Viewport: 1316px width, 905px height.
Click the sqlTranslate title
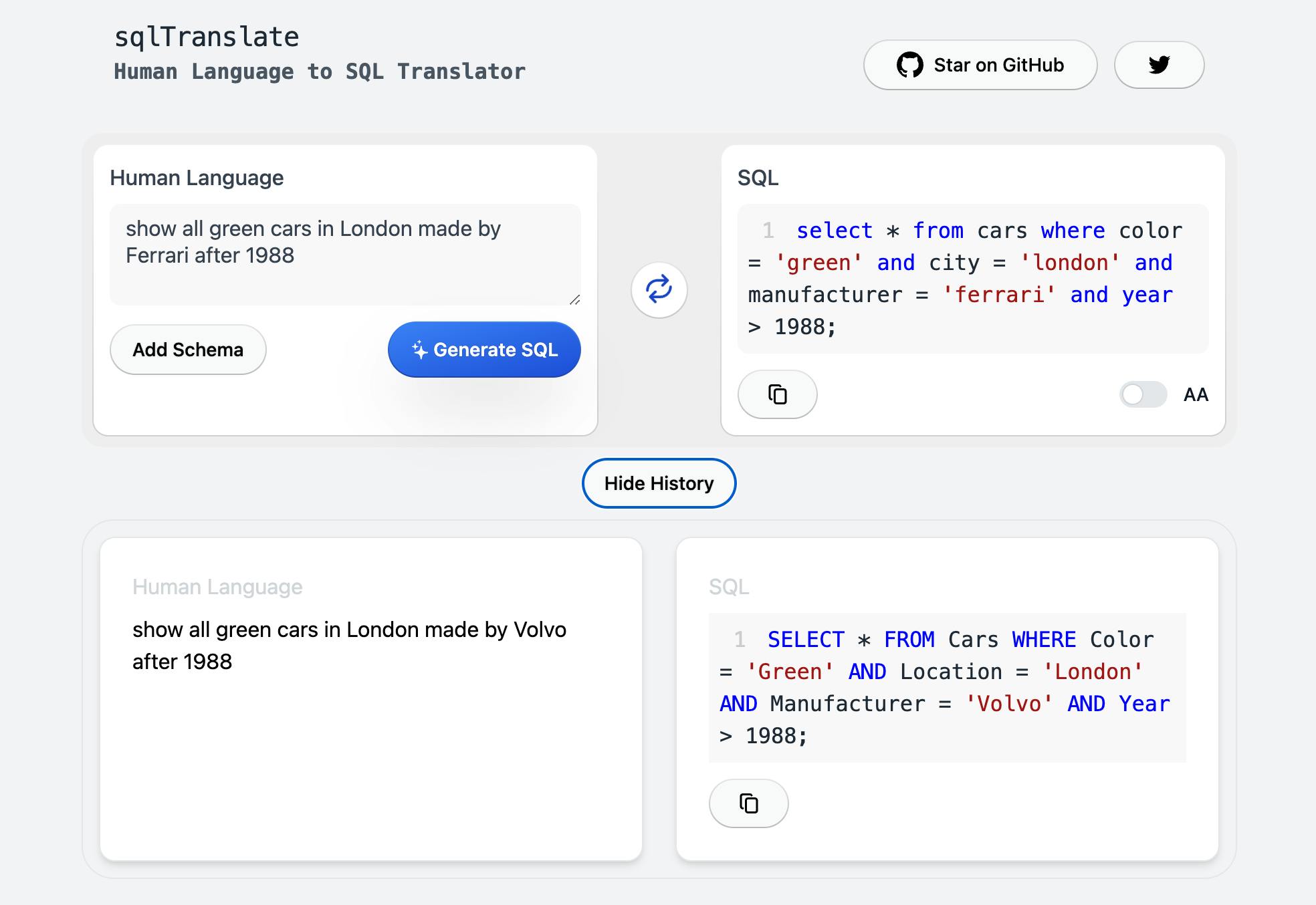207,37
